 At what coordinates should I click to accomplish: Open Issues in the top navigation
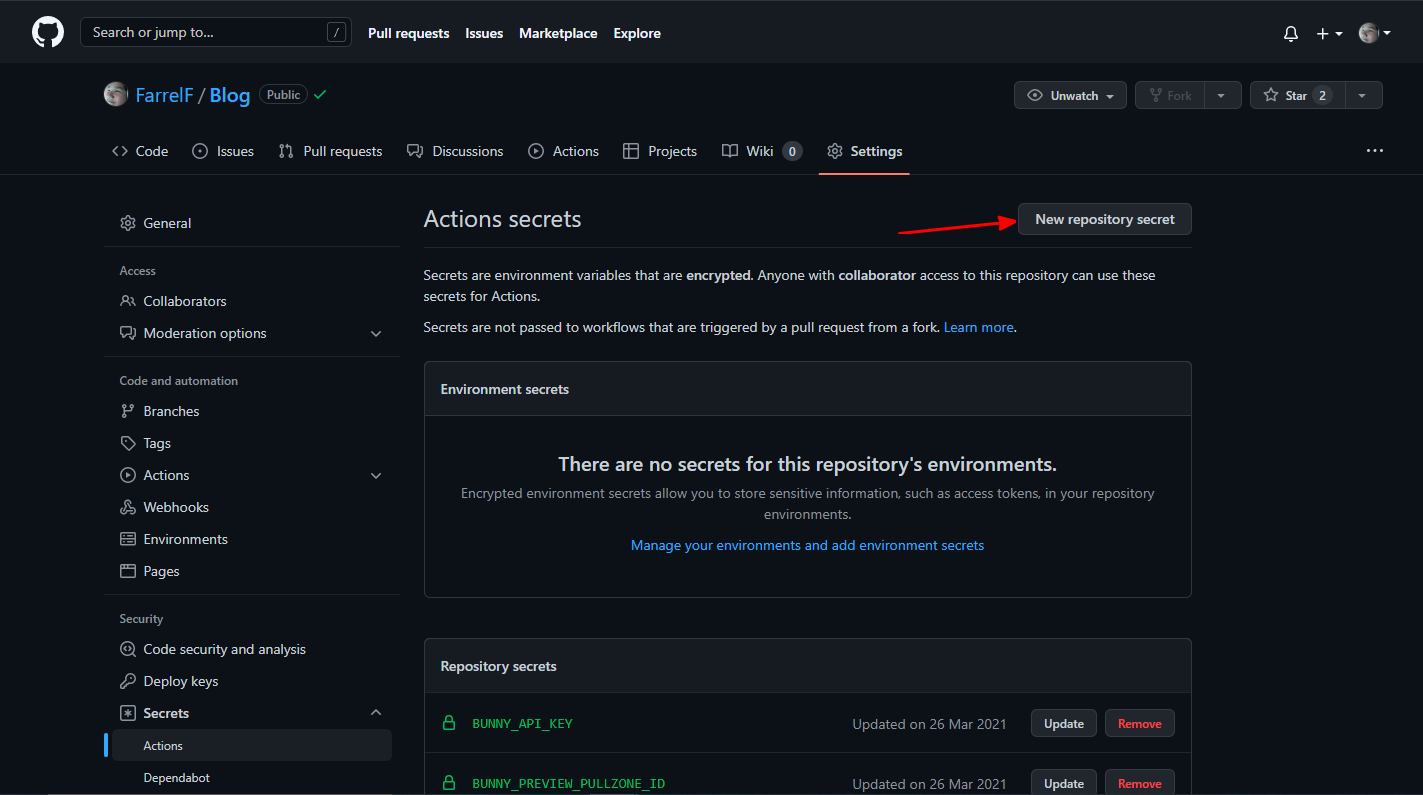click(484, 33)
